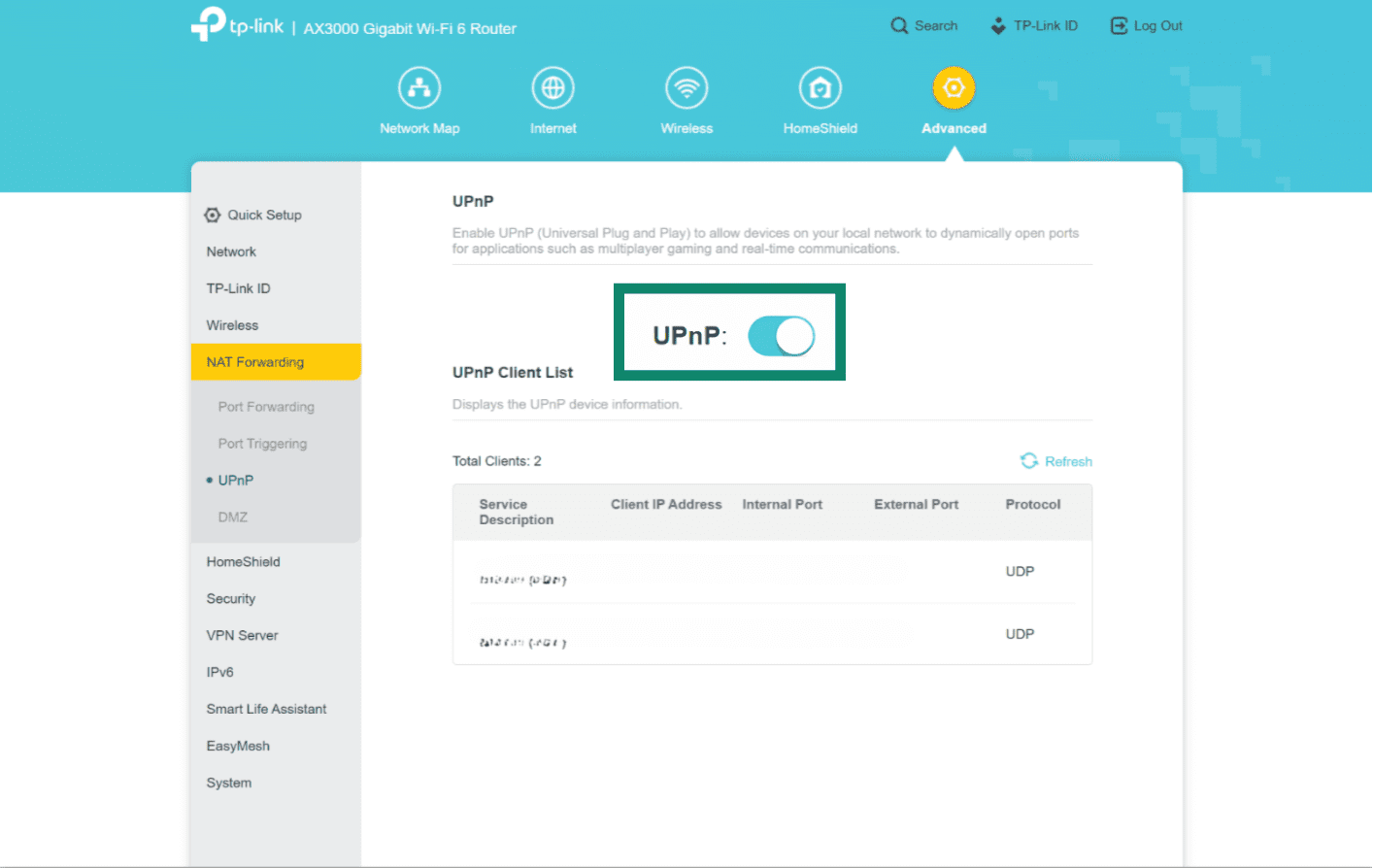This screenshot has height=868, width=1373.
Task: Open VPN Server settings
Action: click(242, 635)
